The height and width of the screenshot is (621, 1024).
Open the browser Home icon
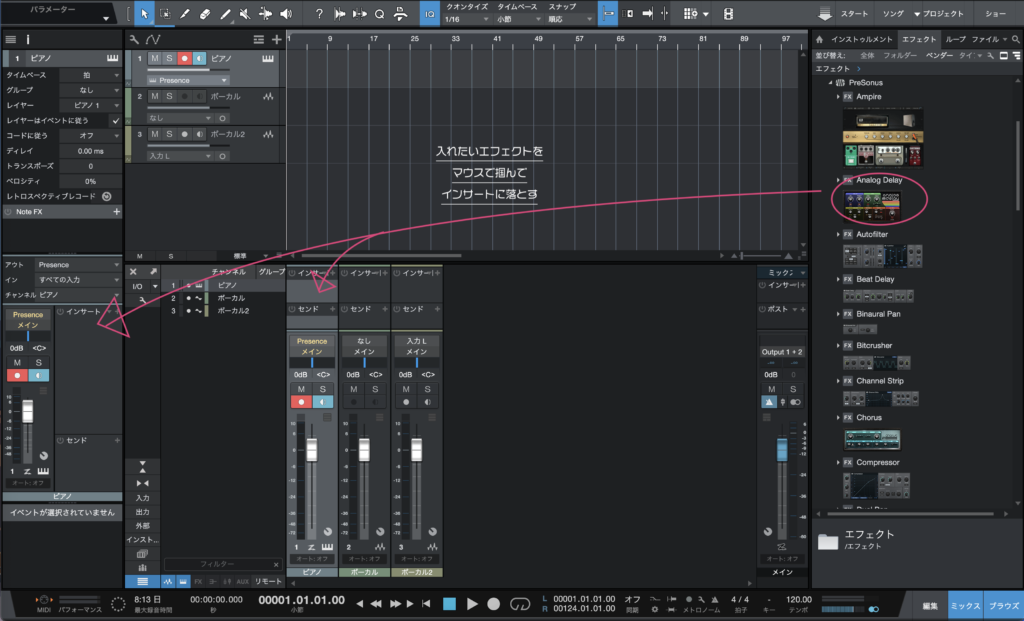[x=820, y=39]
